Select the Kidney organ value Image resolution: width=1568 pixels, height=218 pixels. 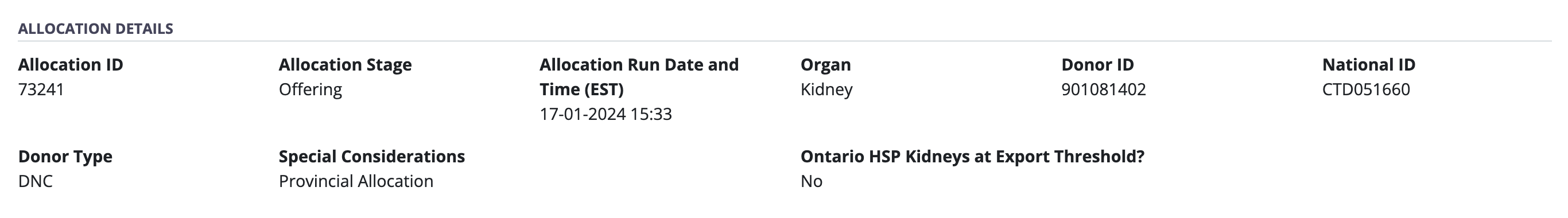point(826,89)
